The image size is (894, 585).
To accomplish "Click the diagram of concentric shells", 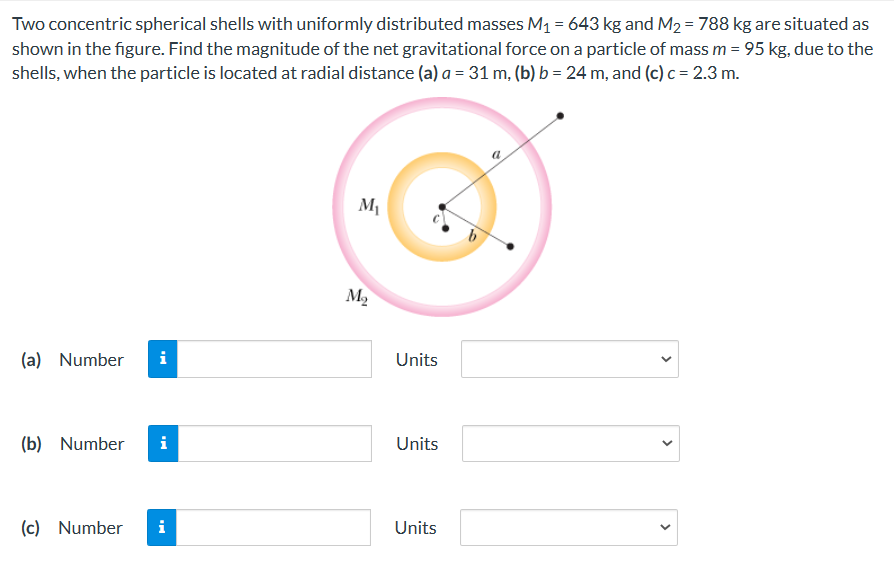I will (x=443, y=205).
